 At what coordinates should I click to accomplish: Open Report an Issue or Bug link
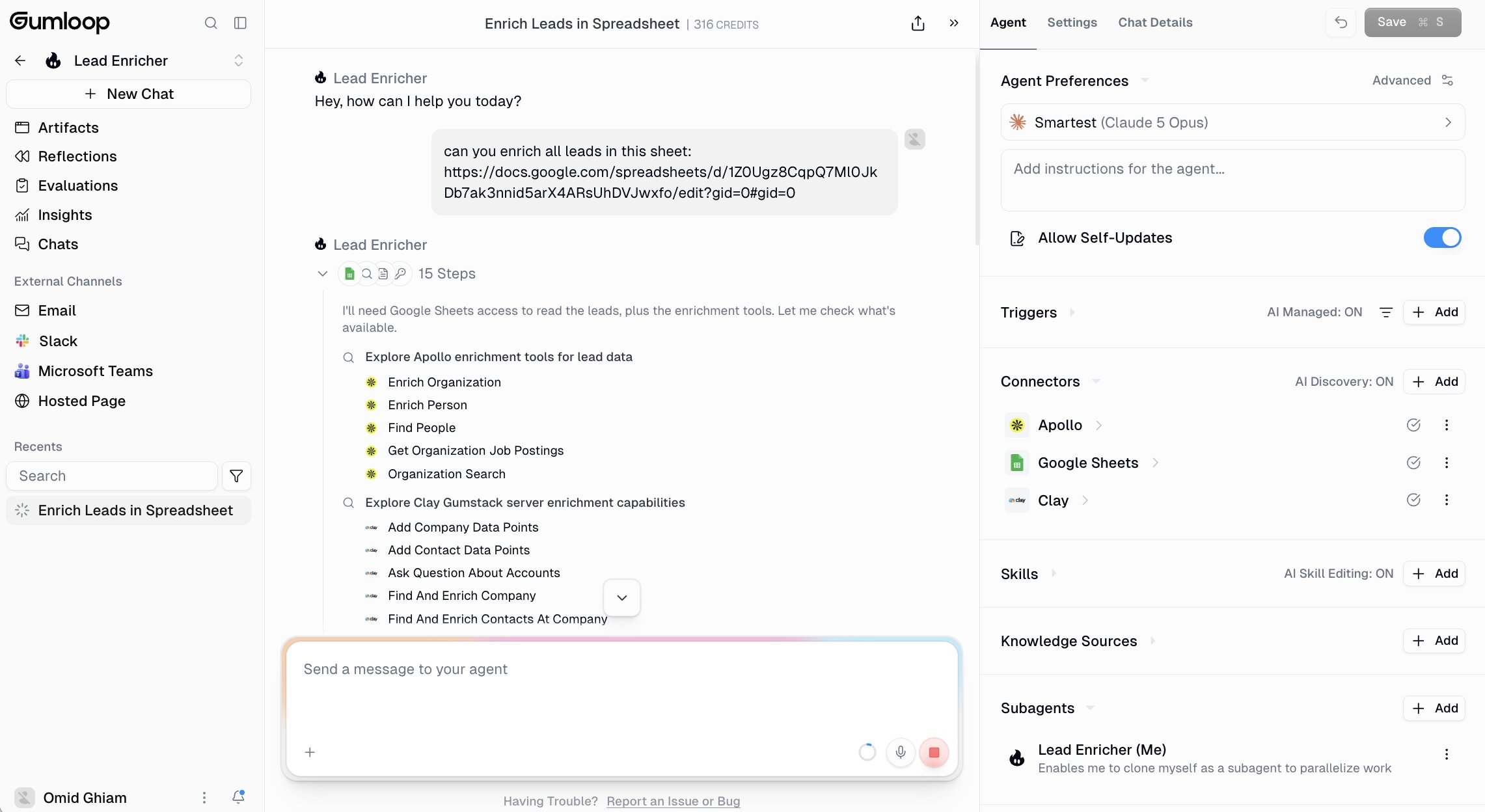pyautogui.click(x=673, y=801)
